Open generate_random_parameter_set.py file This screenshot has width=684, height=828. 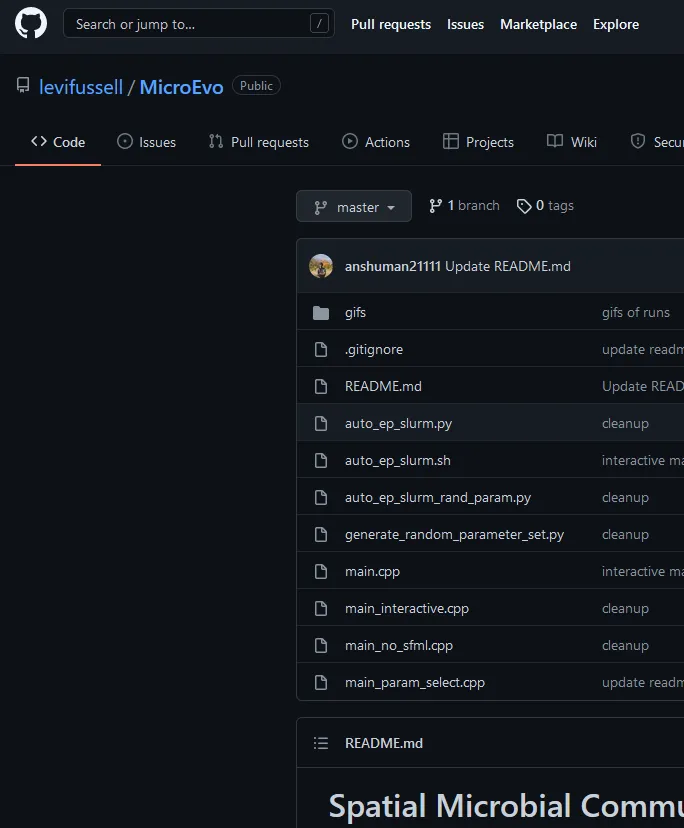(454, 535)
